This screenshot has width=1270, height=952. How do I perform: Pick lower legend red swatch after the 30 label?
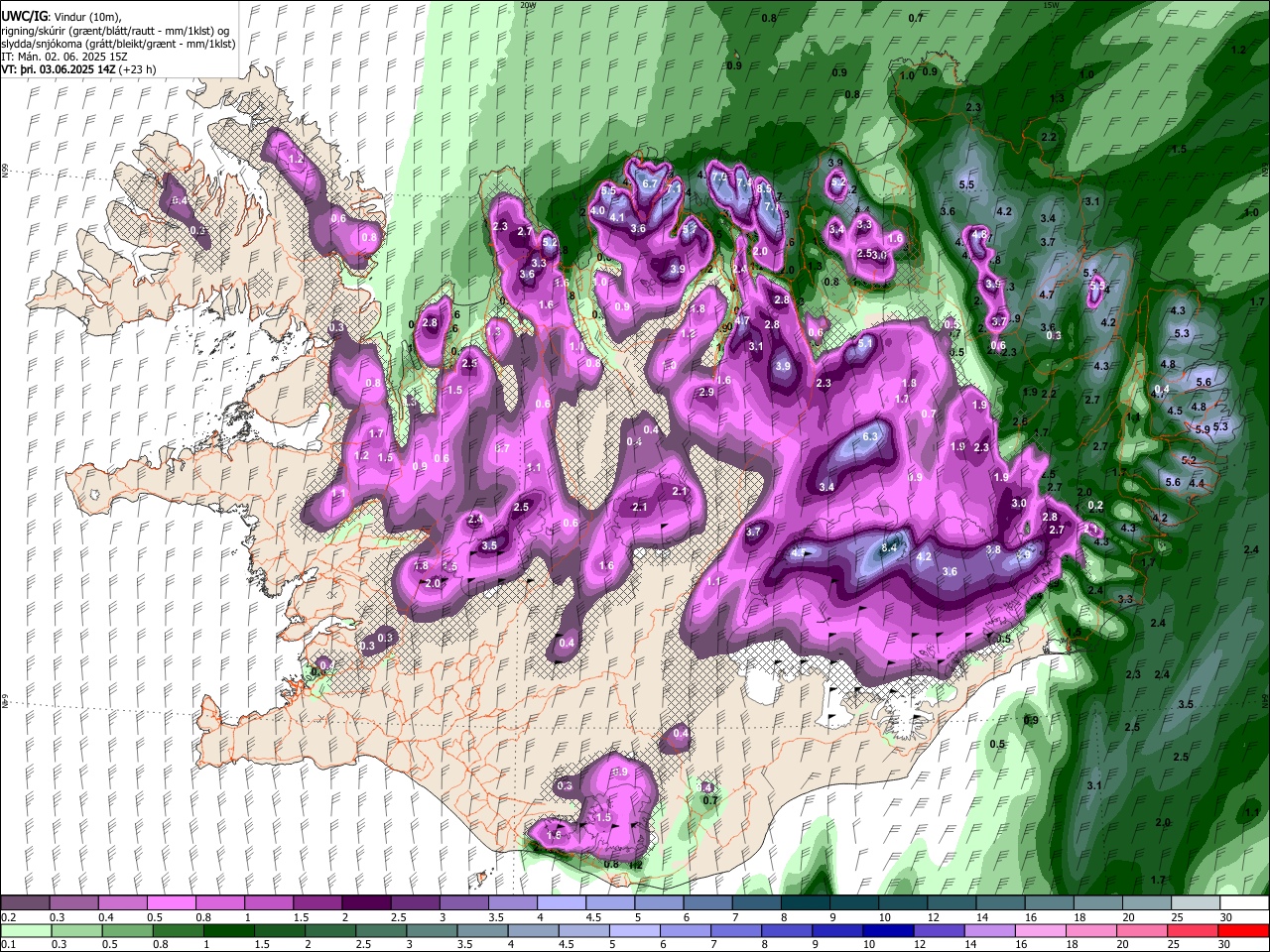1243,930
